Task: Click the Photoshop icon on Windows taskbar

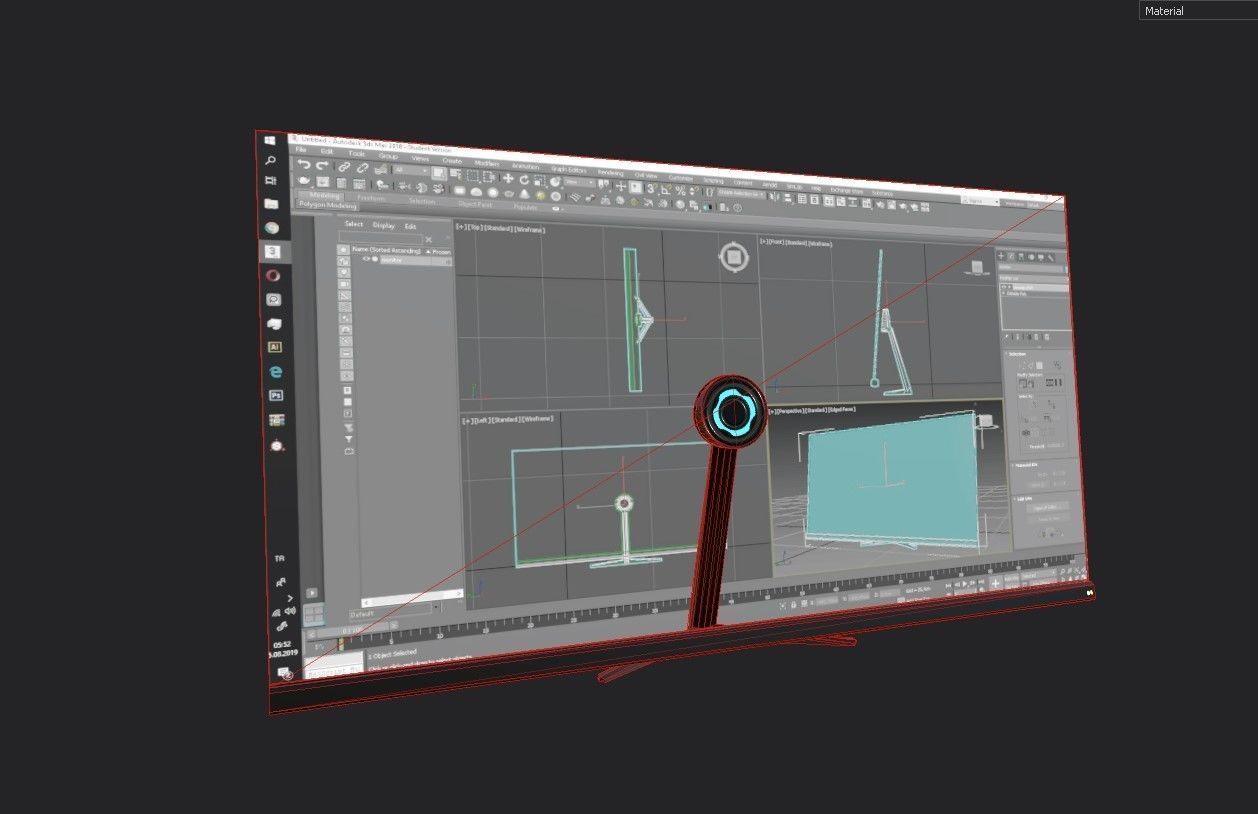Action: (x=277, y=395)
